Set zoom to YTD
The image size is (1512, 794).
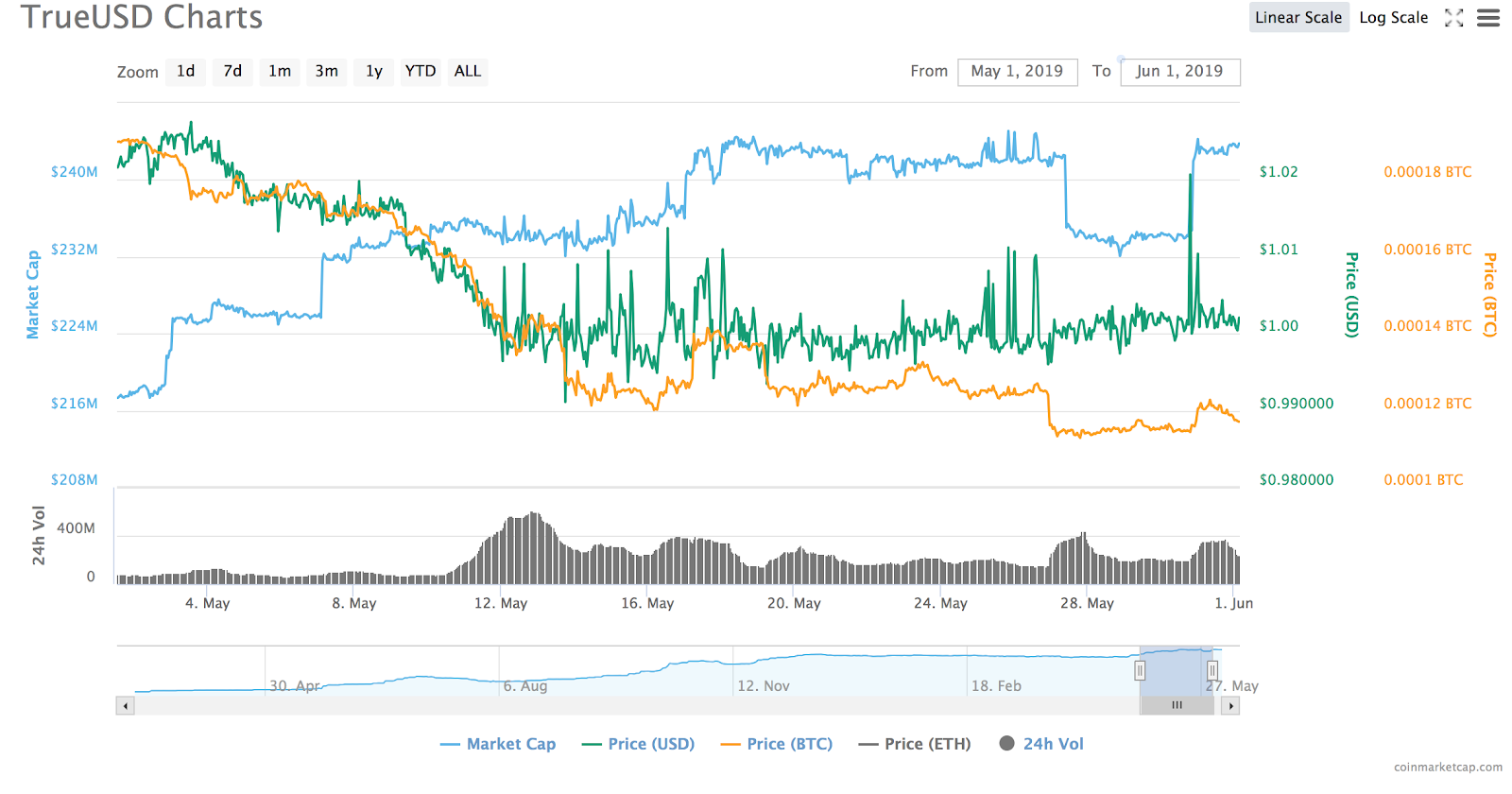pos(421,72)
